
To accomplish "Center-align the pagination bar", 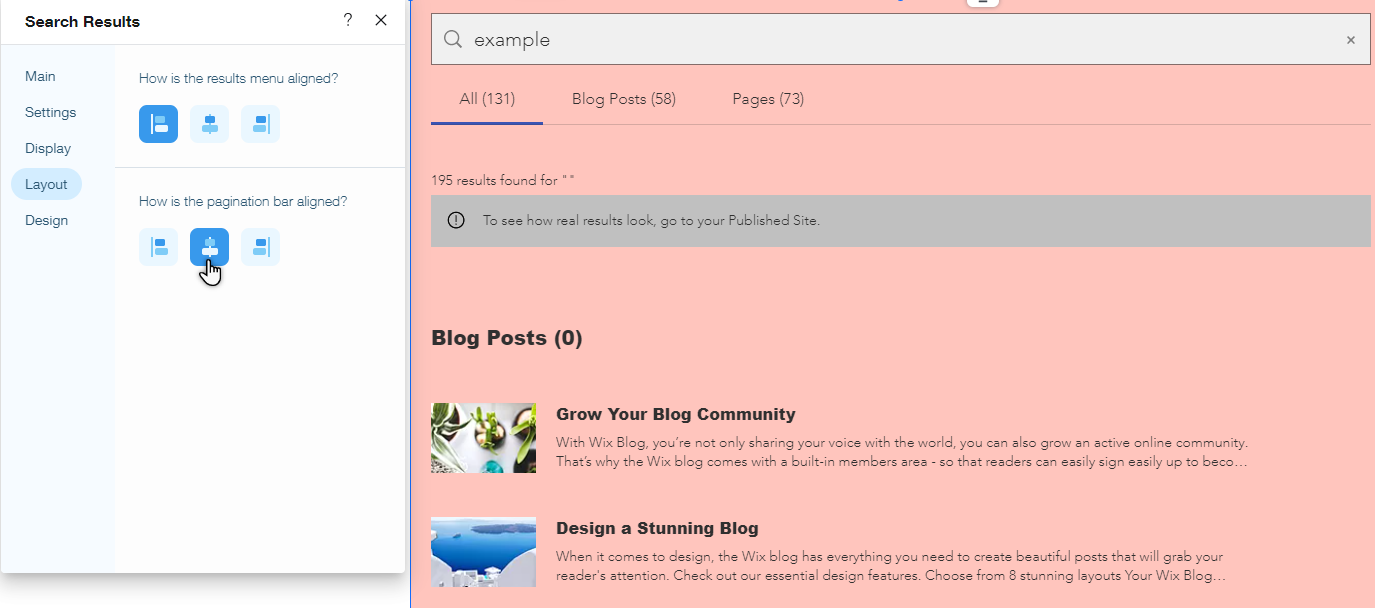I will tap(209, 247).
